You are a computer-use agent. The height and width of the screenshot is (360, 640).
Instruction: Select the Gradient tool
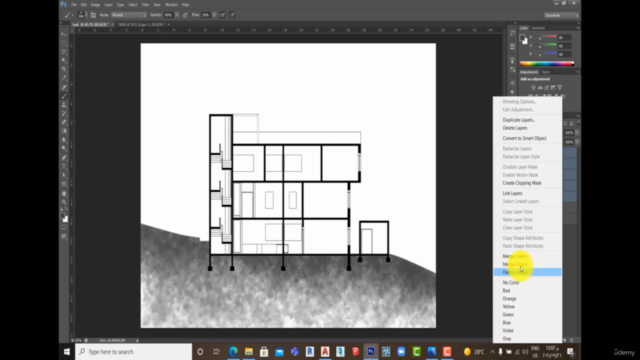64,131
